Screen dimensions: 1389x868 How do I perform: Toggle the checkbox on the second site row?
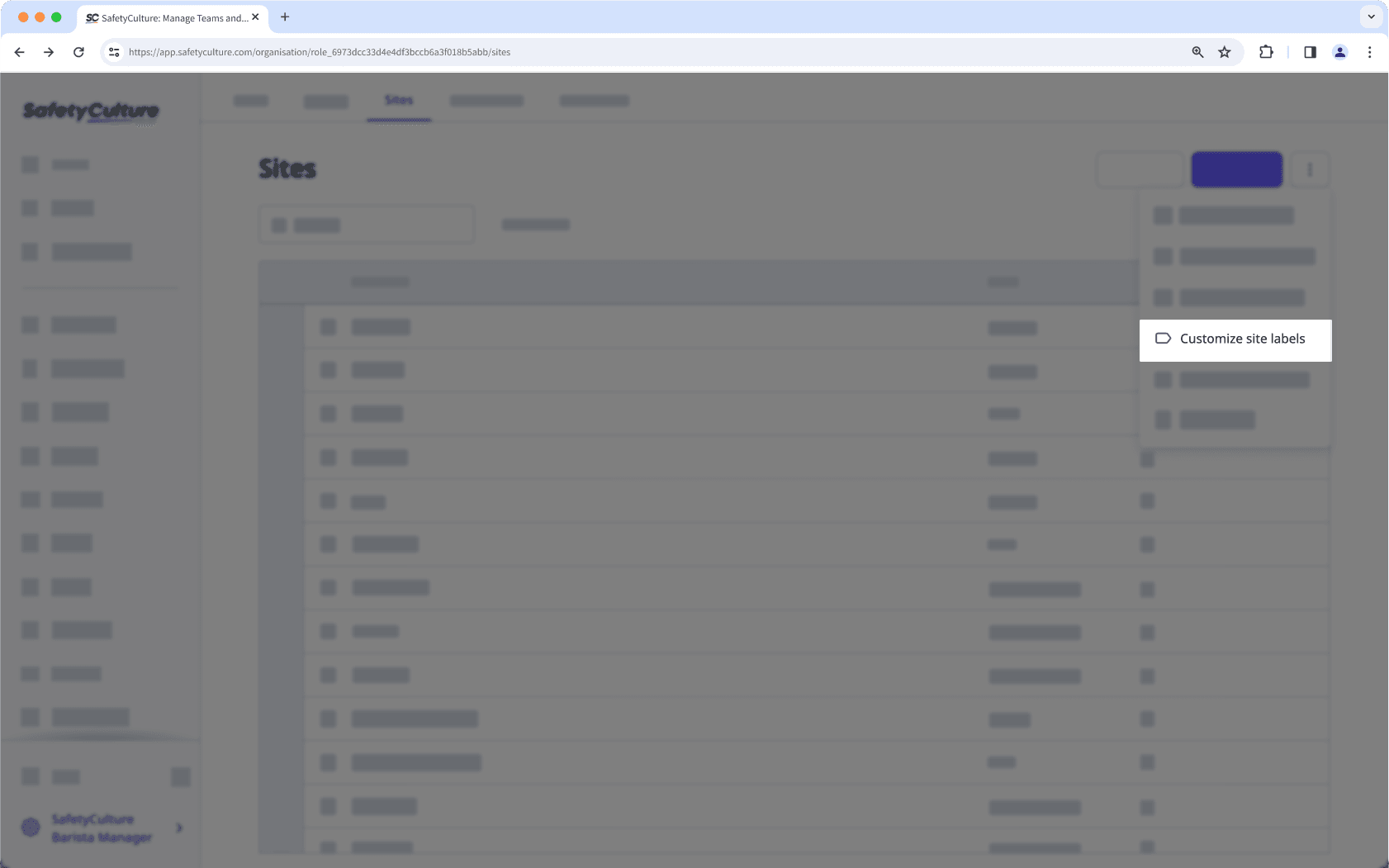coord(328,369)
